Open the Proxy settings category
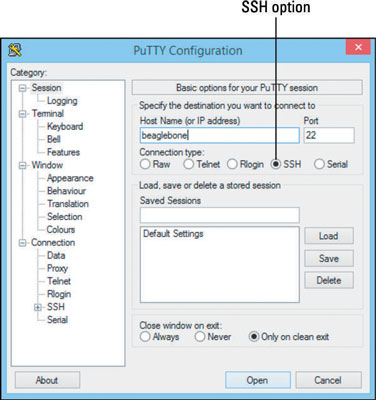 pyautogui.click(x=57, y=269)
